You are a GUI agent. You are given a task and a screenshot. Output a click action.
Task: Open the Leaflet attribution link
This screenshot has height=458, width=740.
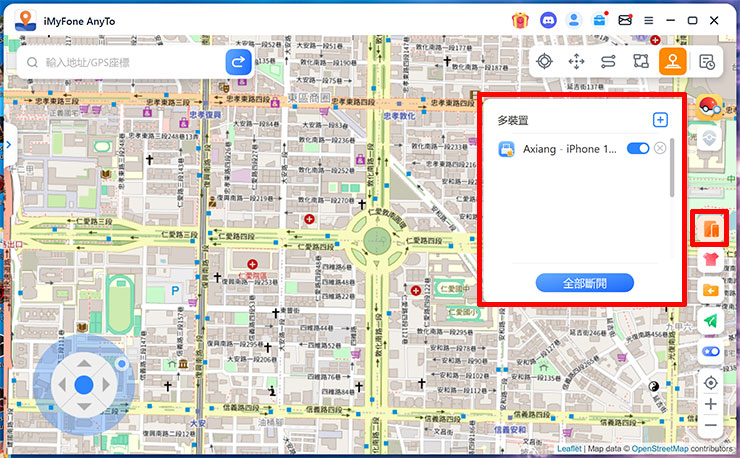click(x=569, y=449)
